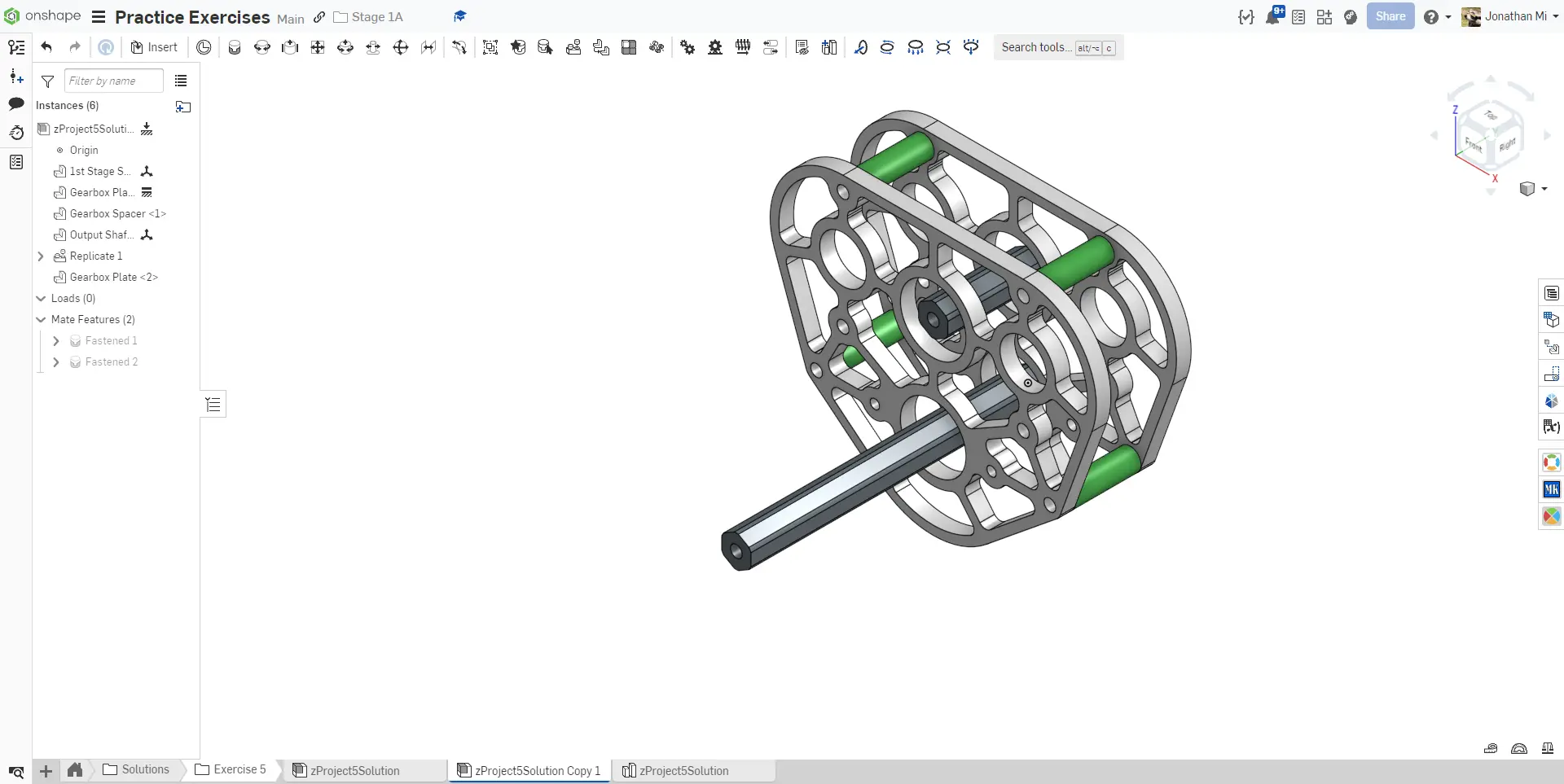
Task: Click the Share button
Action: coord(1390,16)
